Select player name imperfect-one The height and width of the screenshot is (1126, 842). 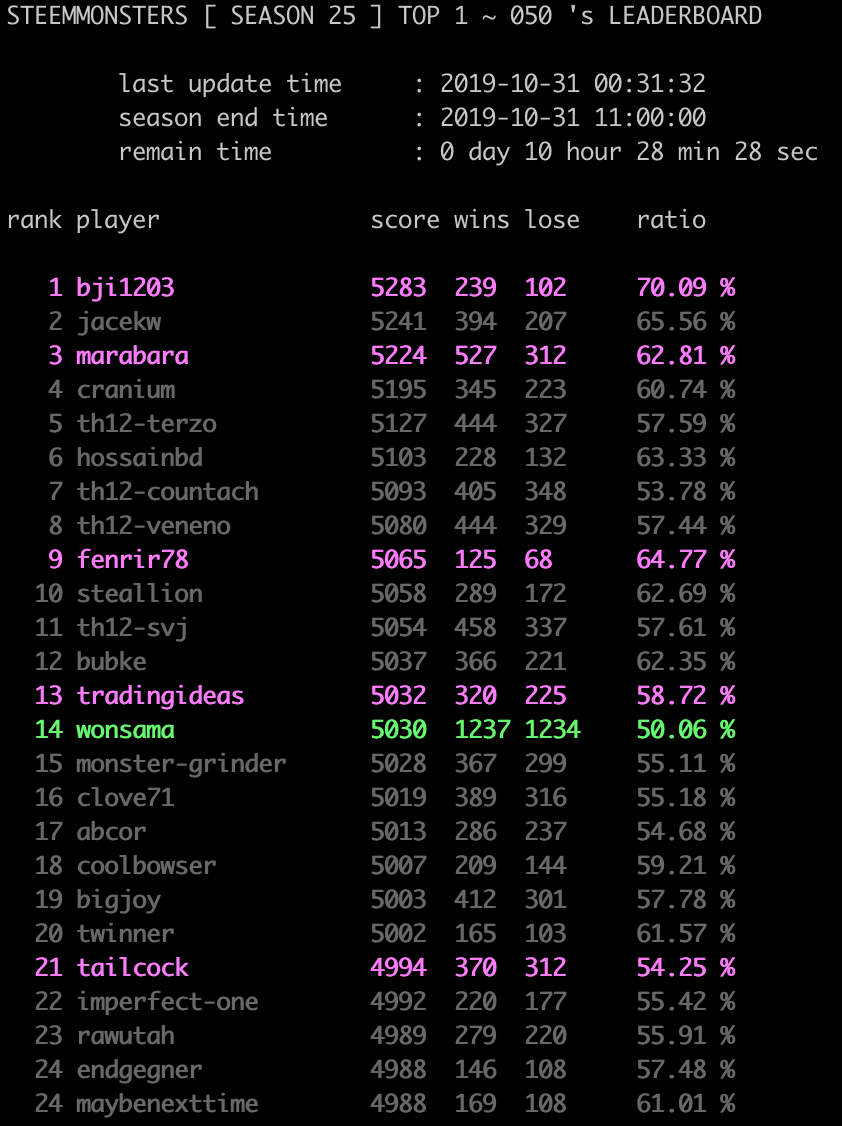pyautogui.click(x=167, y=1002)
